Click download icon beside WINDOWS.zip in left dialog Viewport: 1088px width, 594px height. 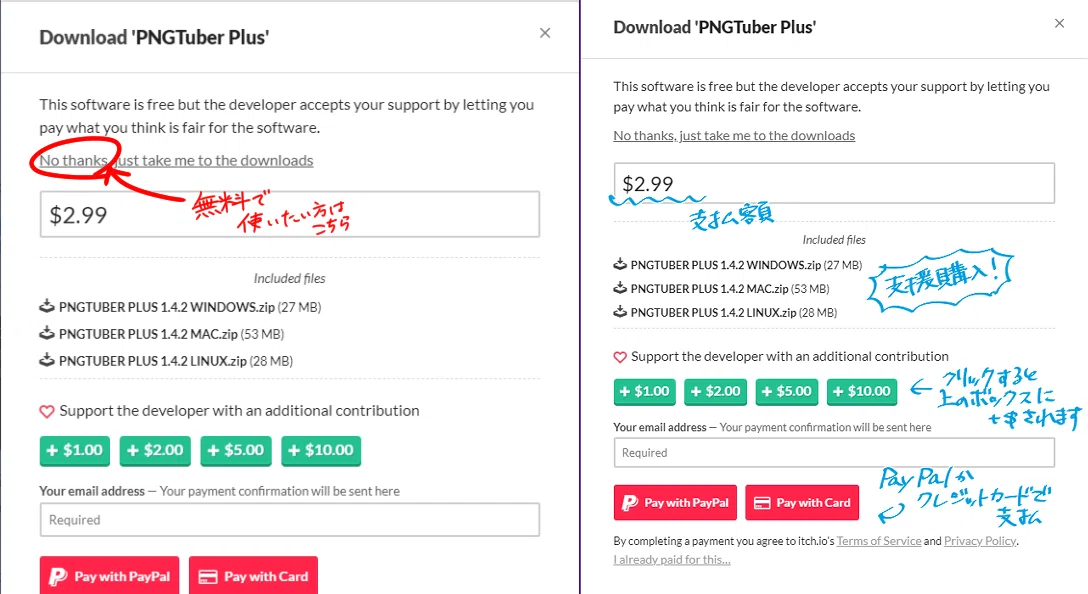coord(46,306)
